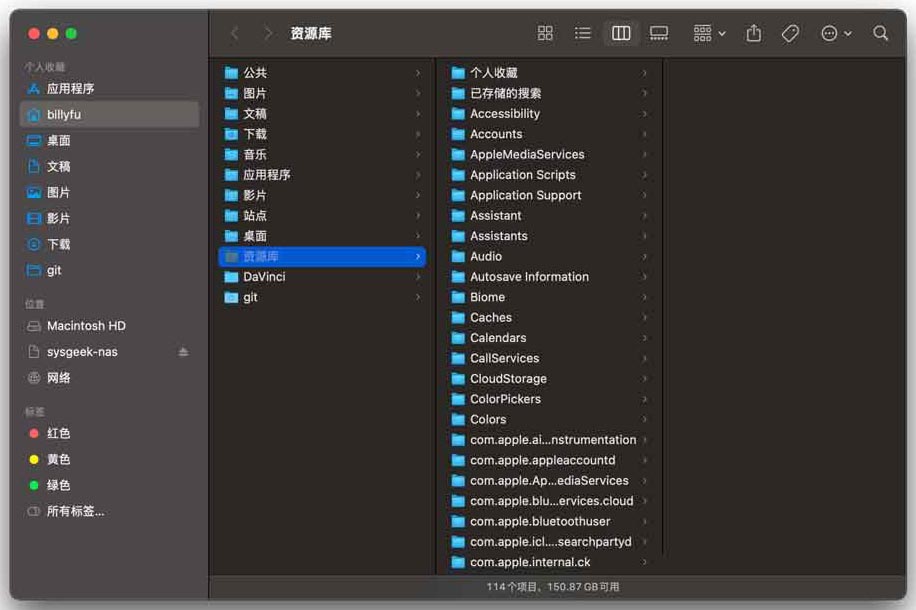Open the DaVinci folder
Image resolution: width=916 pixels, height=610 pixels.
[x=264, y=277]
